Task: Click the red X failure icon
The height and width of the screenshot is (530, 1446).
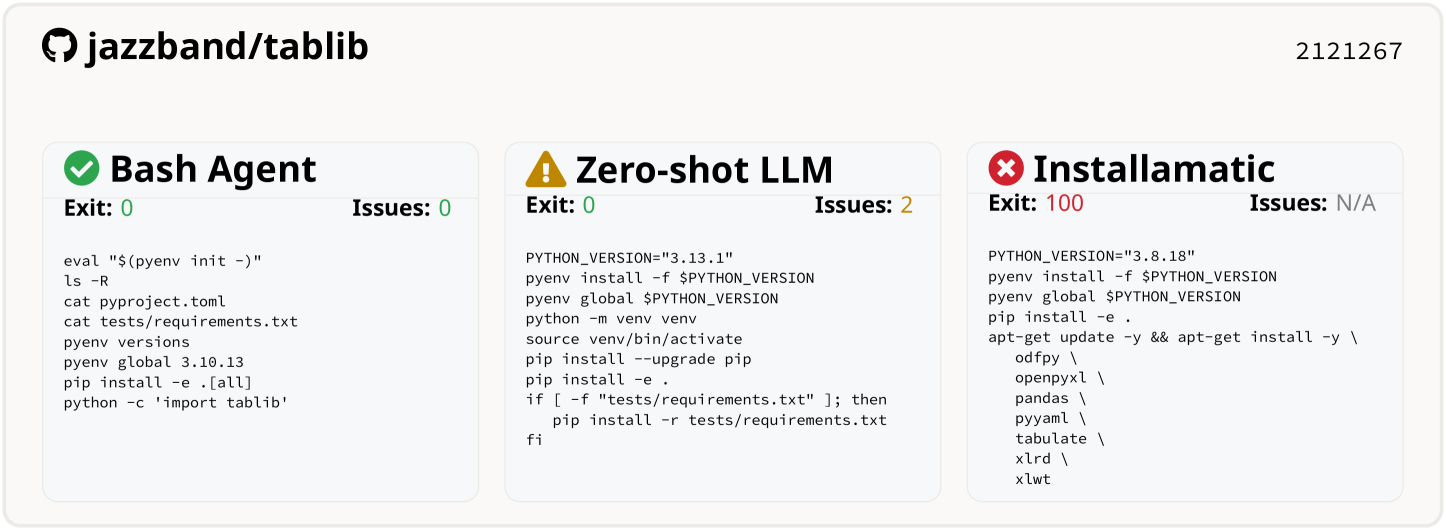Action: (x=1006, y=168)
